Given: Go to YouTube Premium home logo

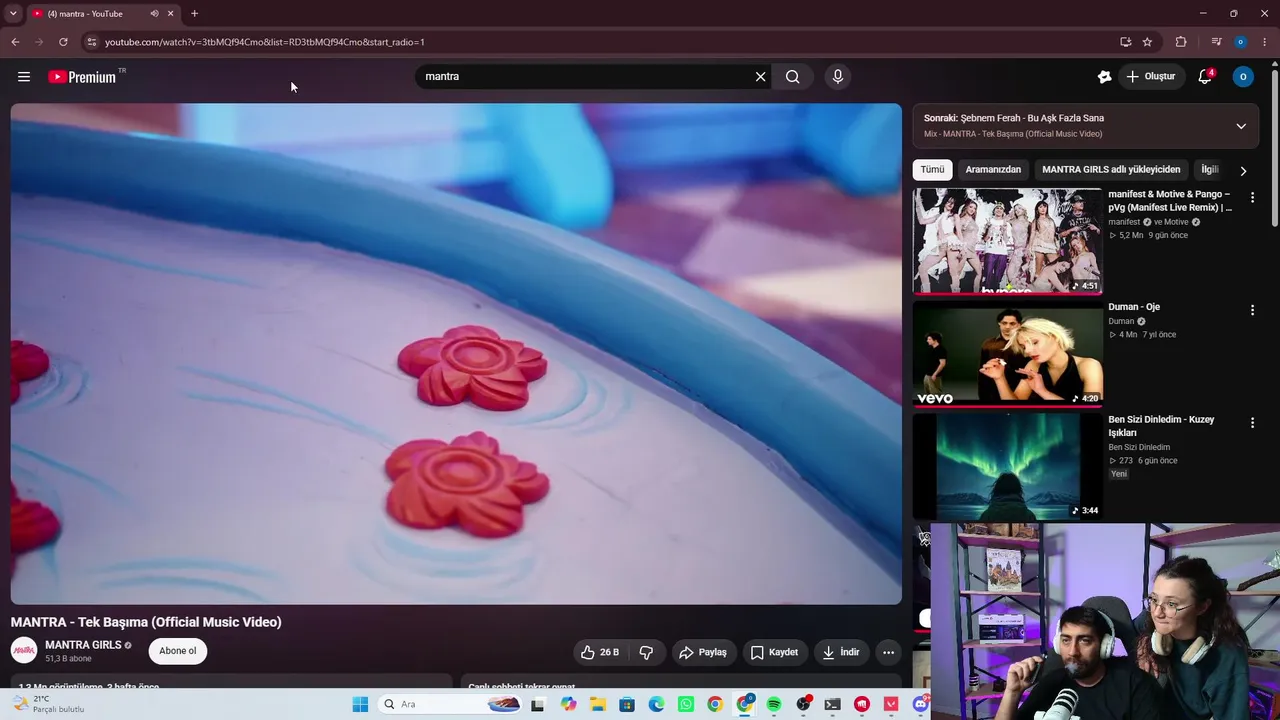Looking at the screenshot, I should point(82,77).
